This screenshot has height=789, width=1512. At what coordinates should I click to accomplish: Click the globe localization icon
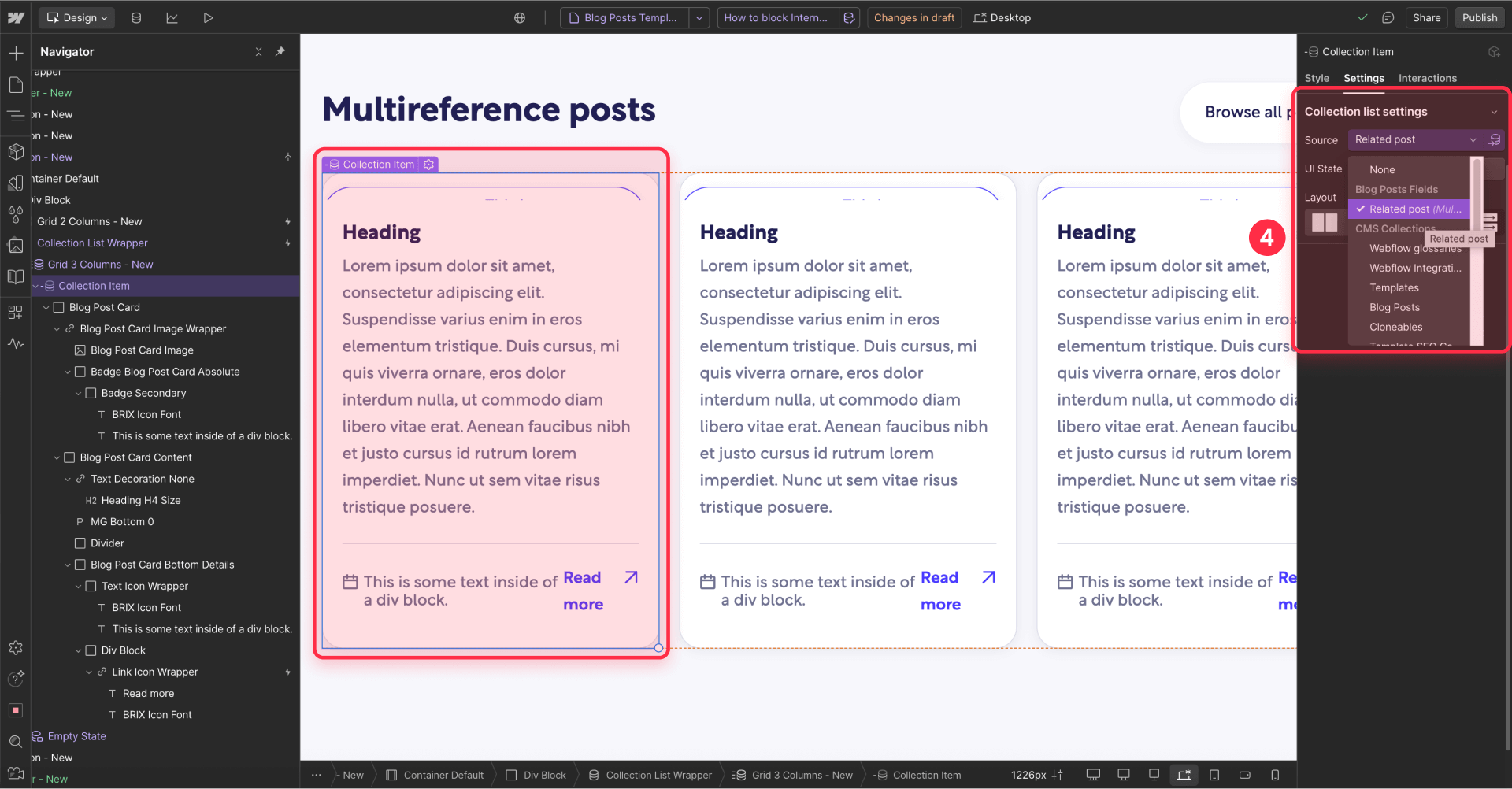[520, 17]
